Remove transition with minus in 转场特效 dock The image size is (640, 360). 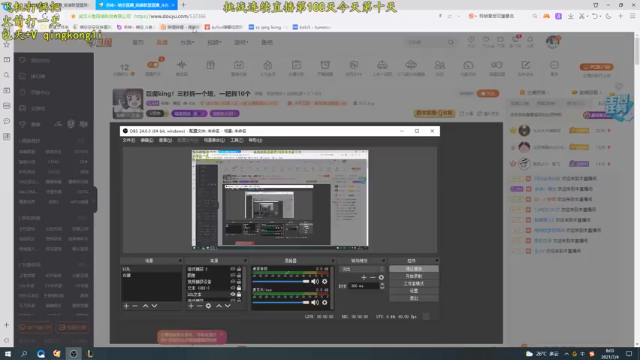click(x=372, y=277)
